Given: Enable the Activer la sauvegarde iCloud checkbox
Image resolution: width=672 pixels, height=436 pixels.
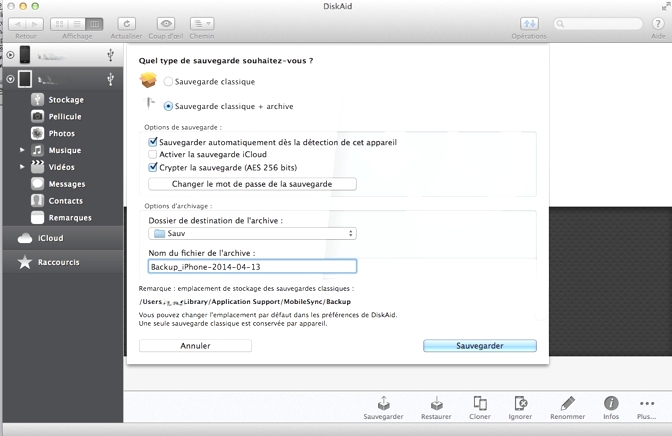Looking at the screenshot, I should [152, 155].
